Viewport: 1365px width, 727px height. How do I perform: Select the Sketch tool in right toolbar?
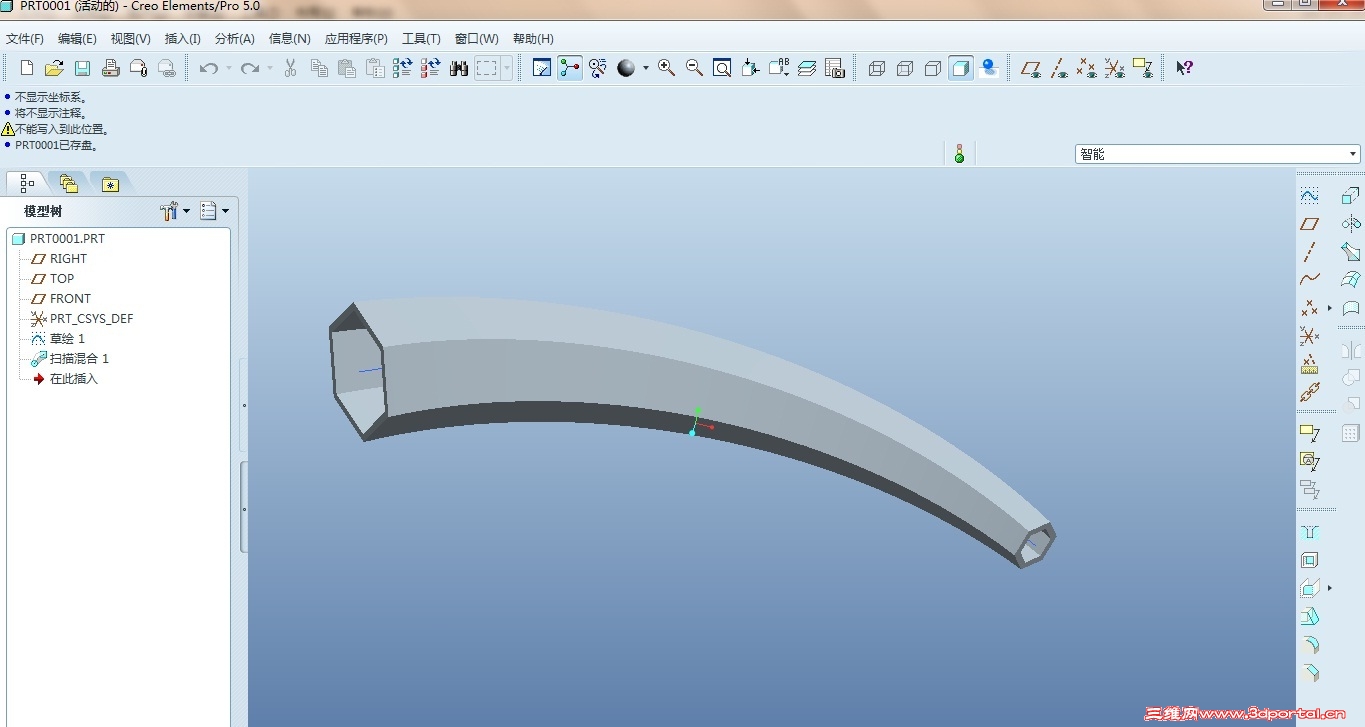tap(1309, 196)
